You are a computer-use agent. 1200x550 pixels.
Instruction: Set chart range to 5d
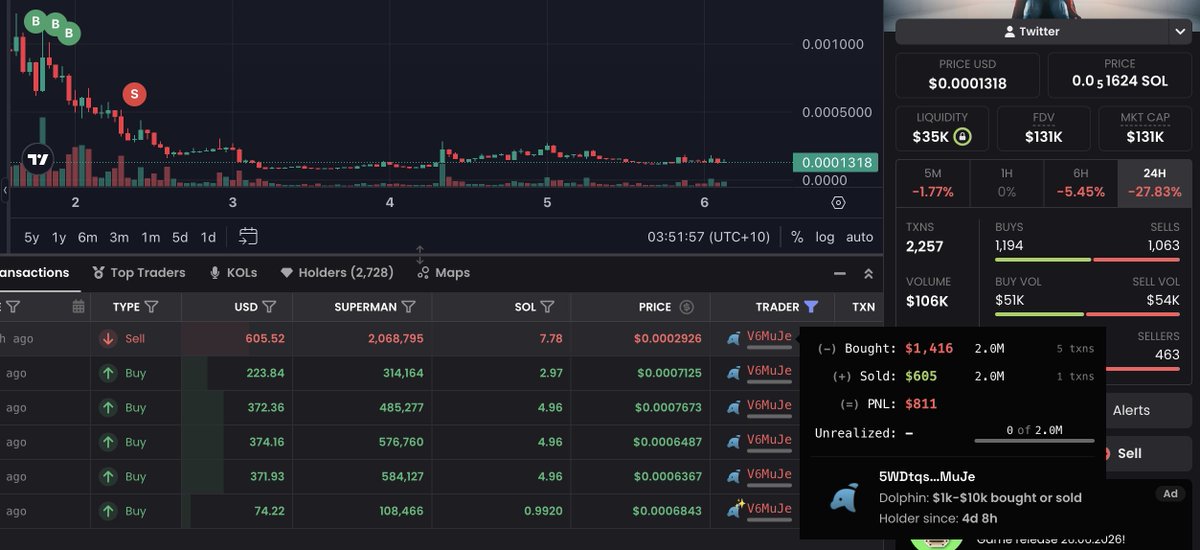point(180,237)
